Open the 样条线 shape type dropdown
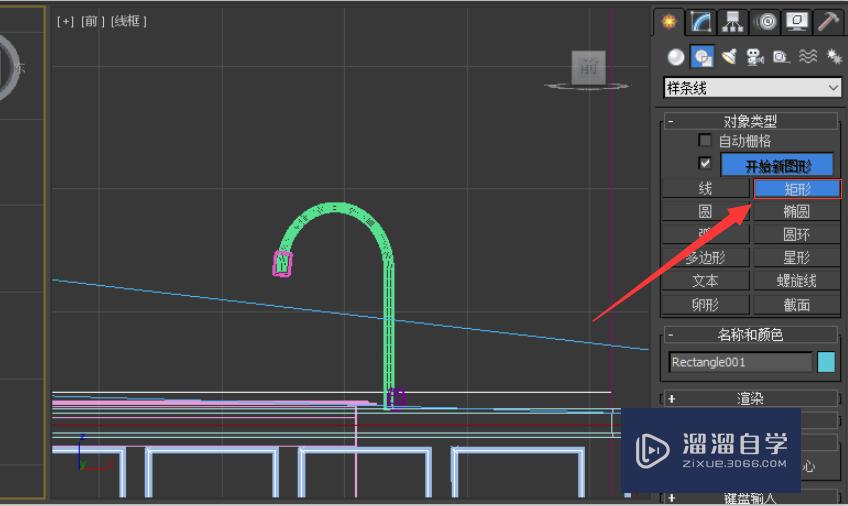This screenshot has height=506, width=848. coord(752,88)
